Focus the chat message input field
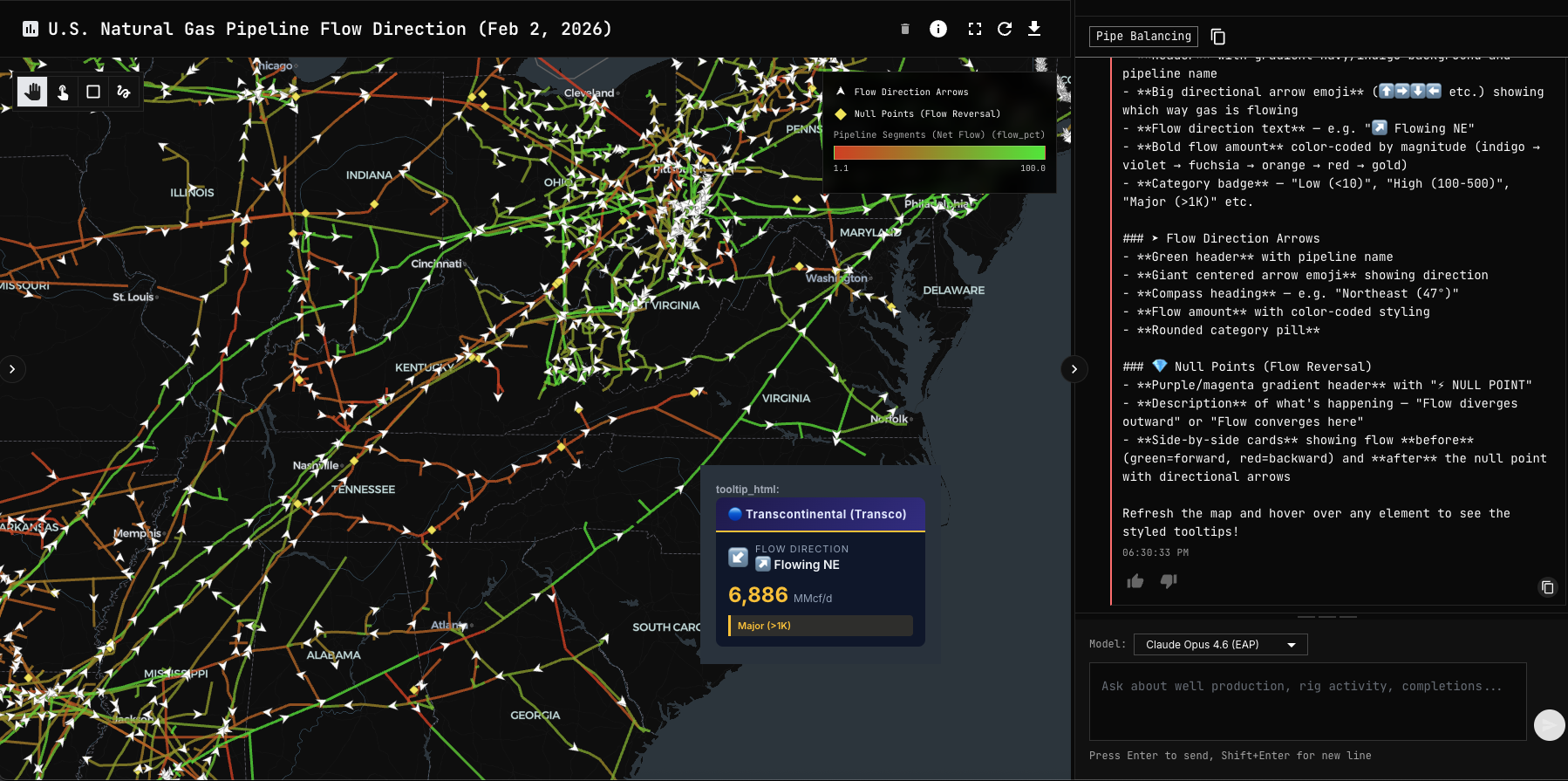The image size is (1568, 781). coord(1307,701)
